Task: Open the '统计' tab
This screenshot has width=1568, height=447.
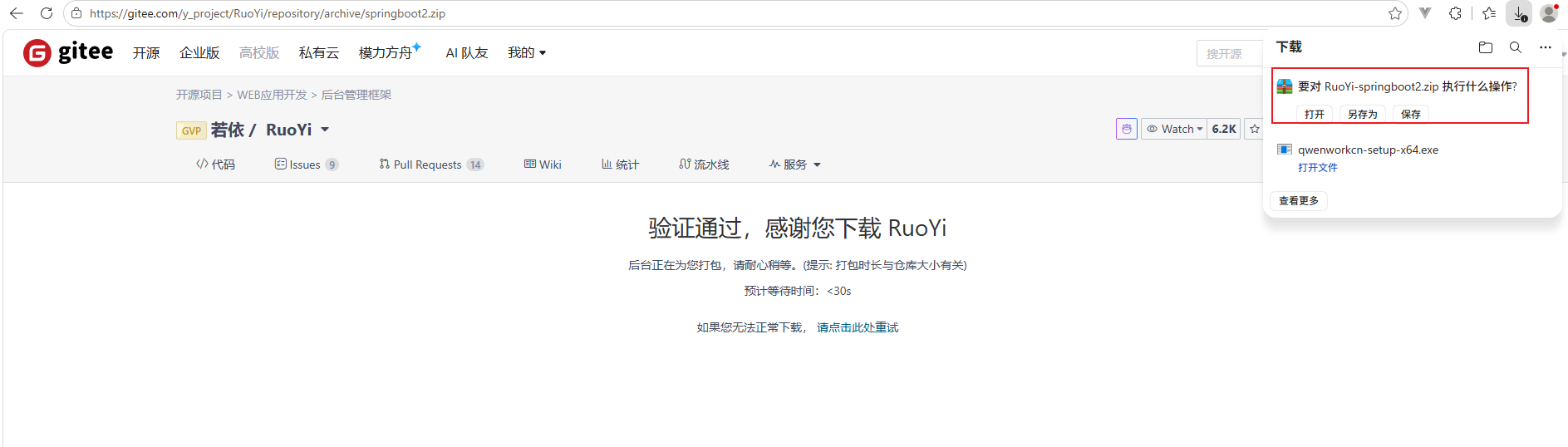Action: [620, 165]
